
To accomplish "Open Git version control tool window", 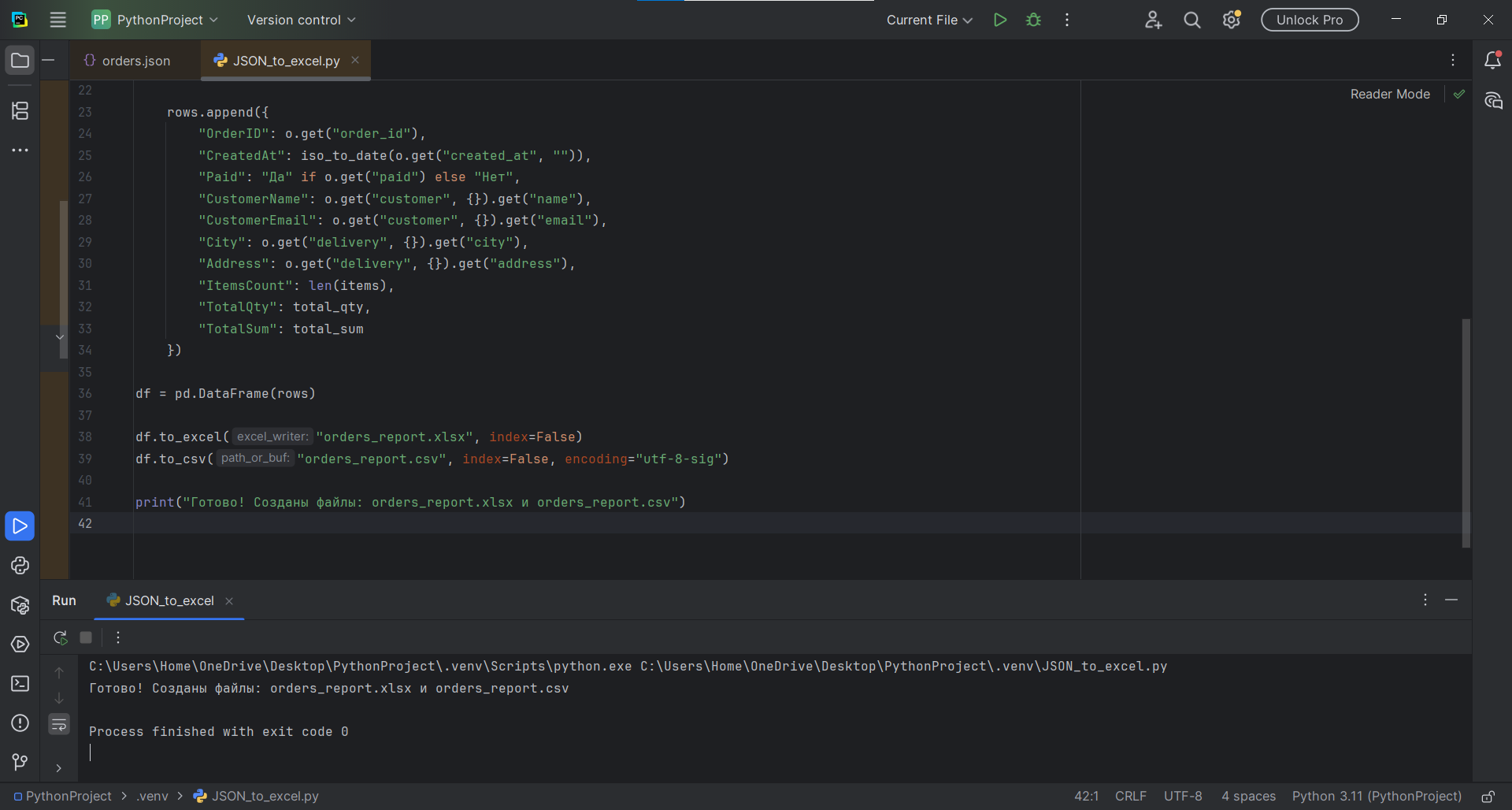I will pyautogui.click(x=20, y=762).
